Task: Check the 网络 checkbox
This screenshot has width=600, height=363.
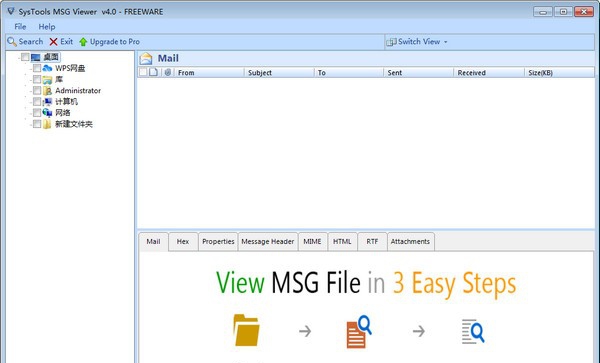Action: click(37, 112)
